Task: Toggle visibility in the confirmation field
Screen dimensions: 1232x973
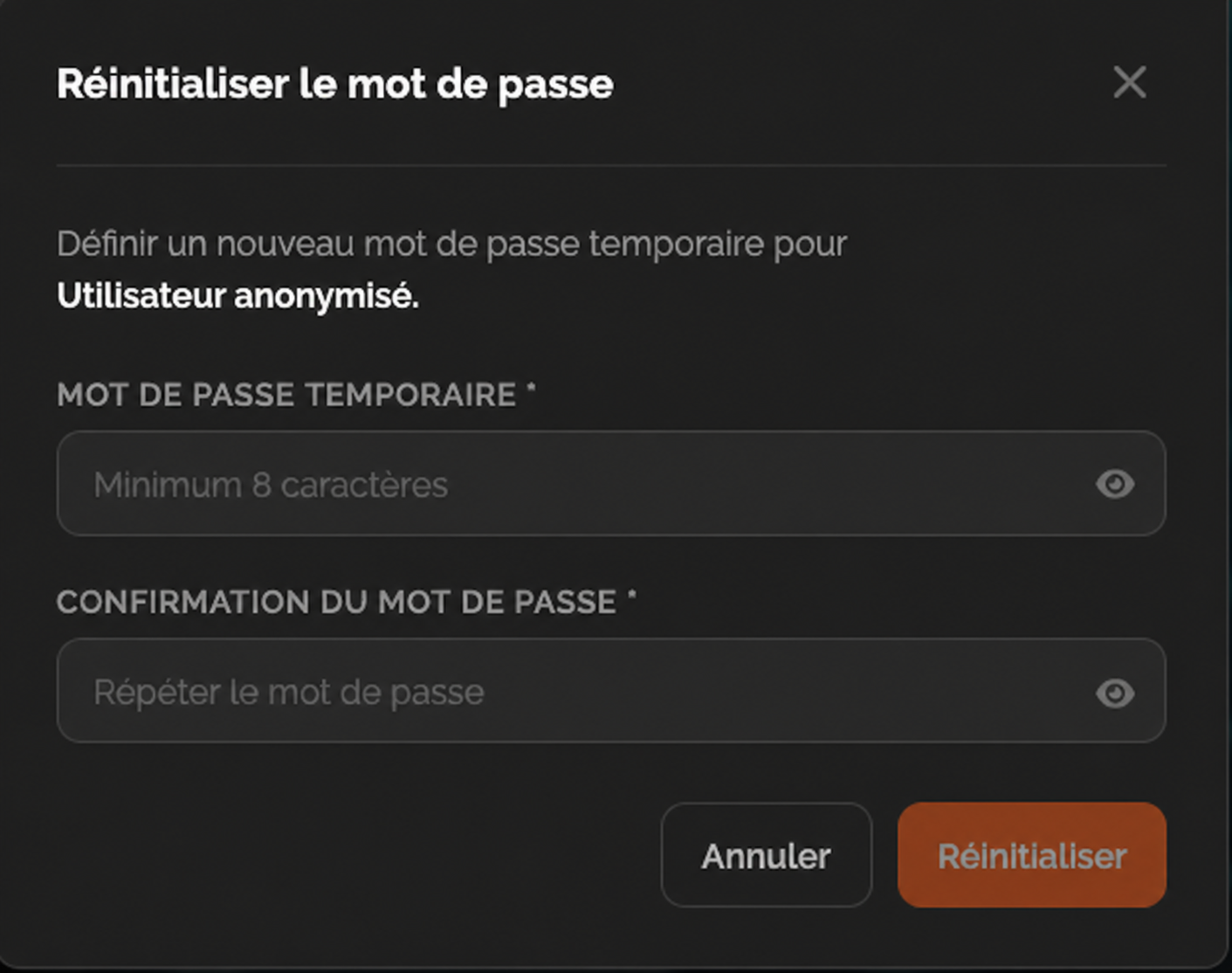Action: tap(1115, 694)
